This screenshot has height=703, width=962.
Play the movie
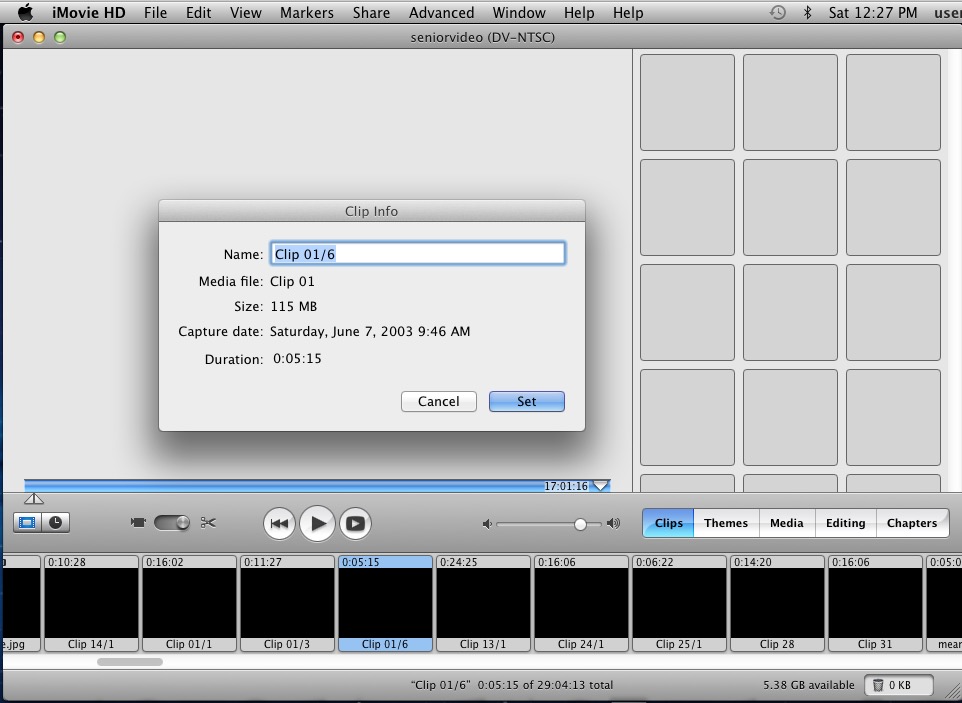pos(317,523)
